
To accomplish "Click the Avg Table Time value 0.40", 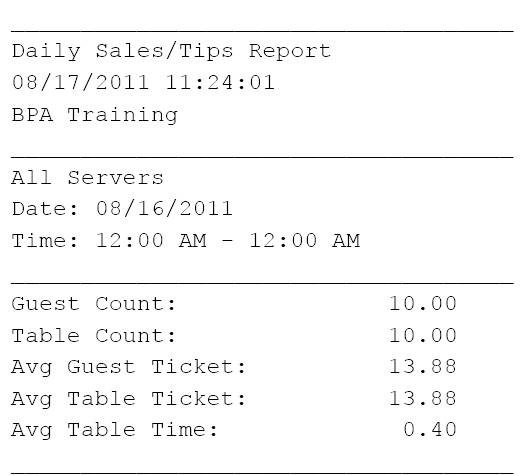I will [x=430, y=430].
